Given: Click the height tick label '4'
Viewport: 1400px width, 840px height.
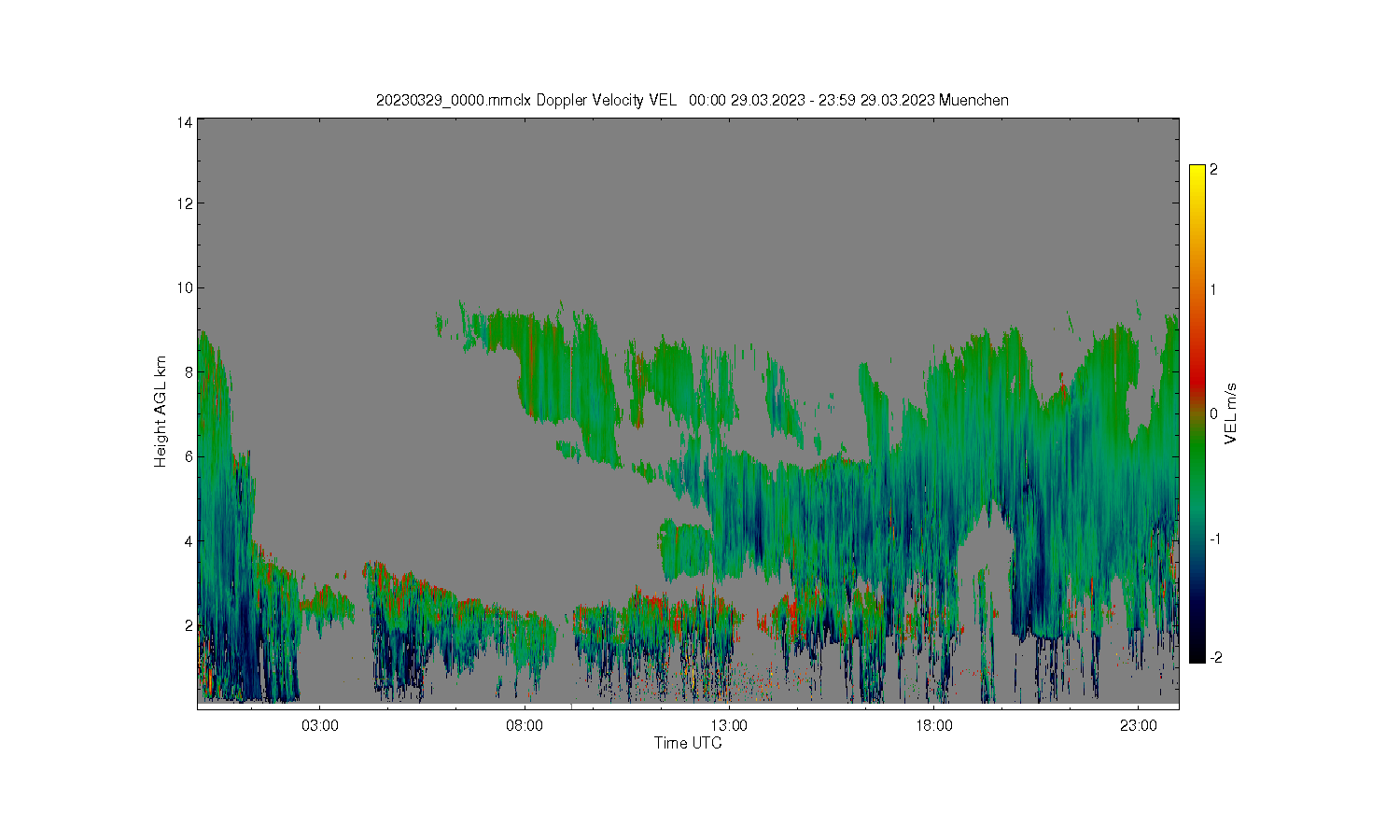Looking at the screenshot, I should click(189, 540).
